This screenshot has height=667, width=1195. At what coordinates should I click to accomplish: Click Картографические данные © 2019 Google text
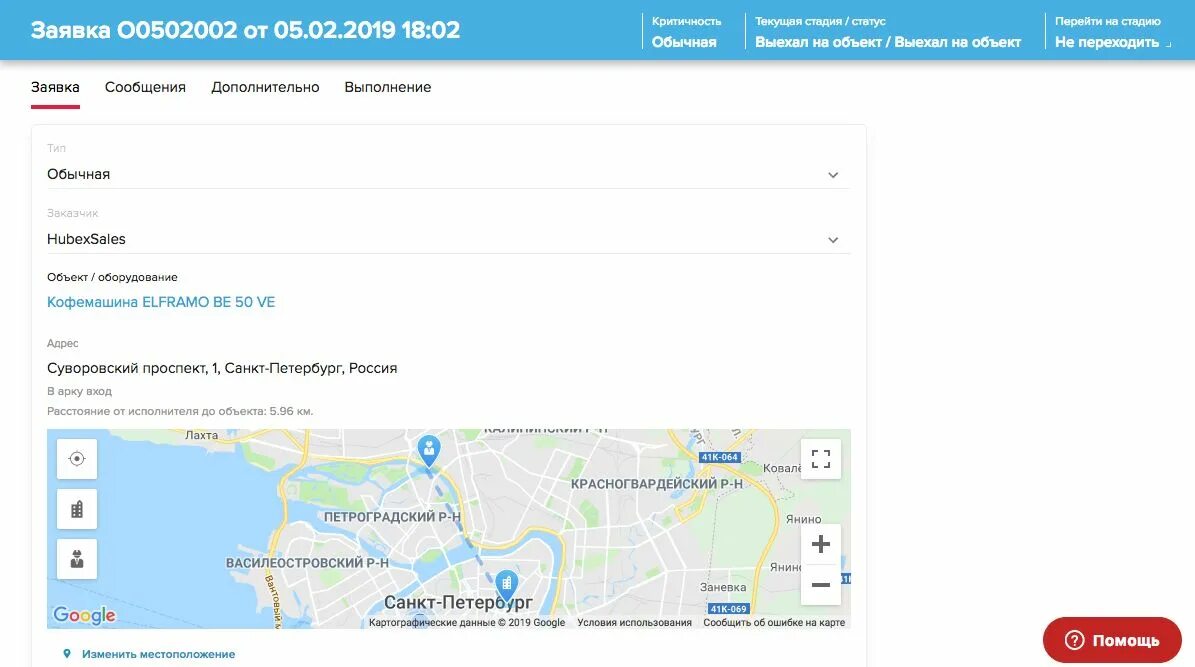pyautogui.click(x=466, y=623)
